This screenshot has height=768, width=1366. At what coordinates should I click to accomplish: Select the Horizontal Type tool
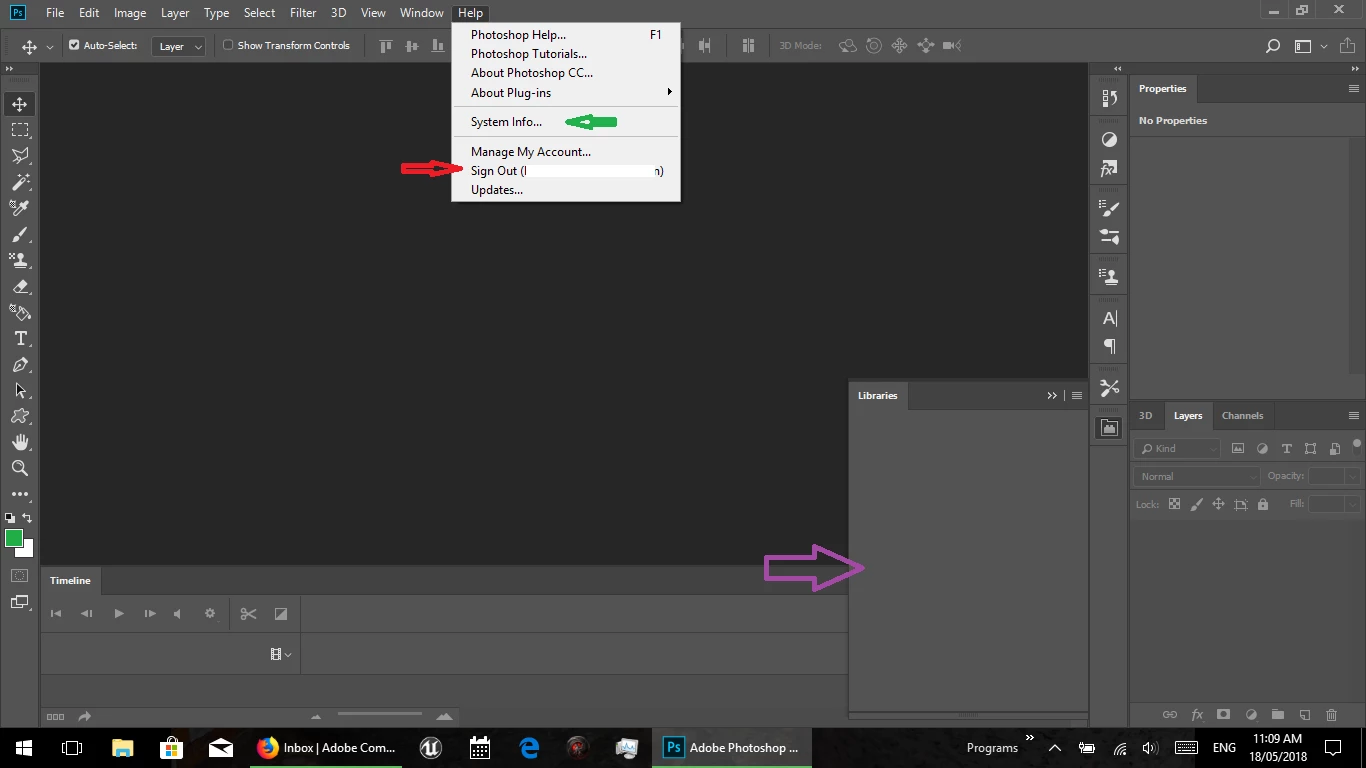[x=19, y=338]
